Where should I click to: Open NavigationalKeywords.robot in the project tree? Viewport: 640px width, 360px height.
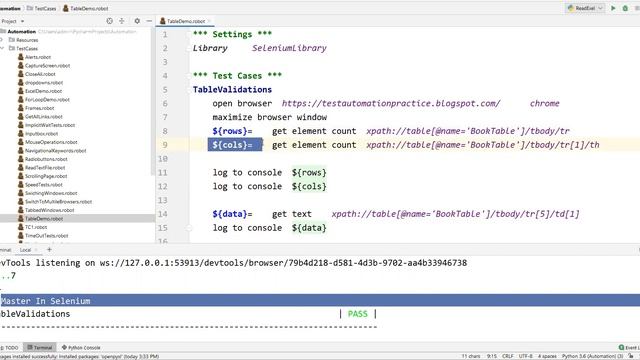click(x=56, y=151)
